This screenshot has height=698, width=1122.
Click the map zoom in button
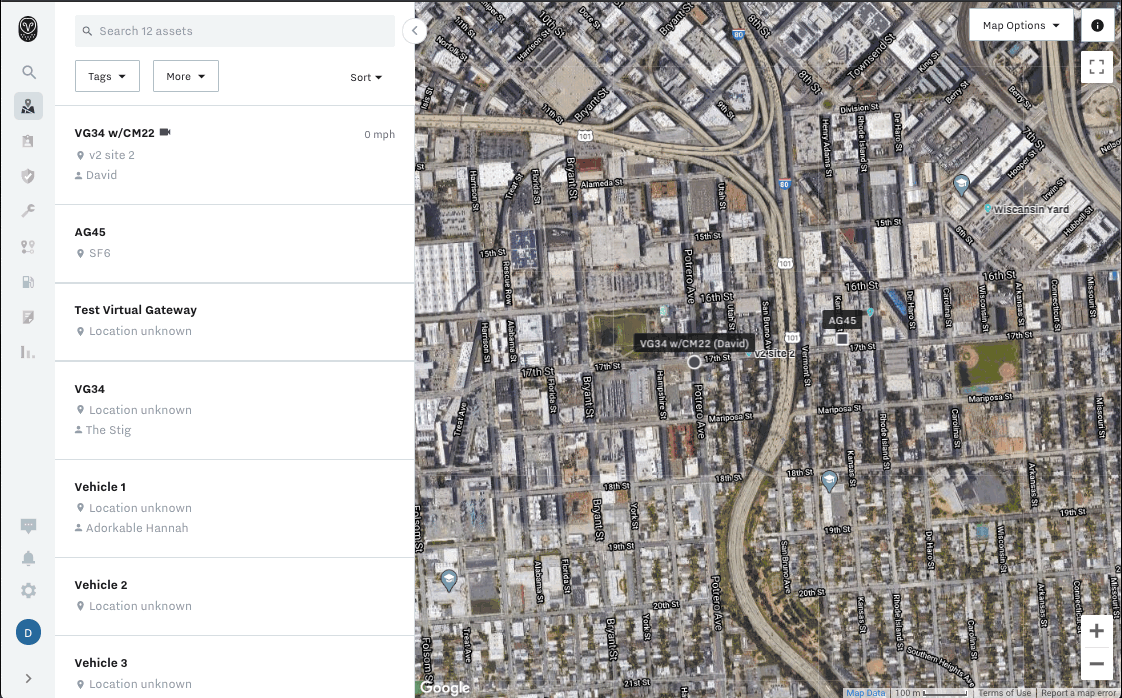[x=1097, y=631]
